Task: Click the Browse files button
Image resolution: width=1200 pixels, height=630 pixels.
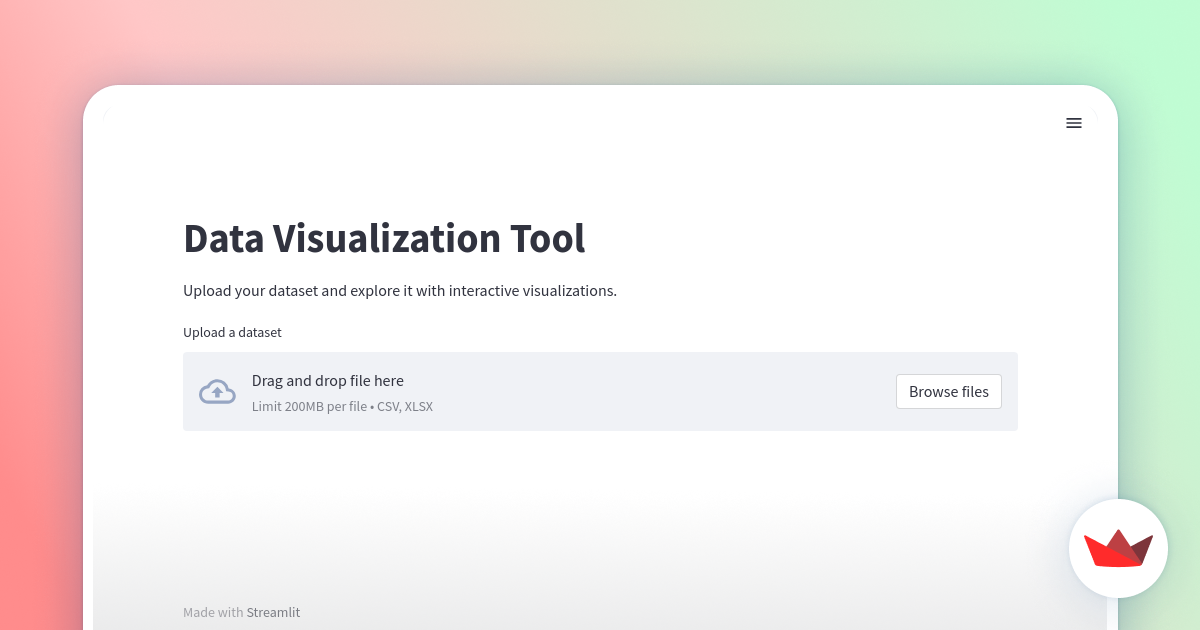Action: pos(948,391)
